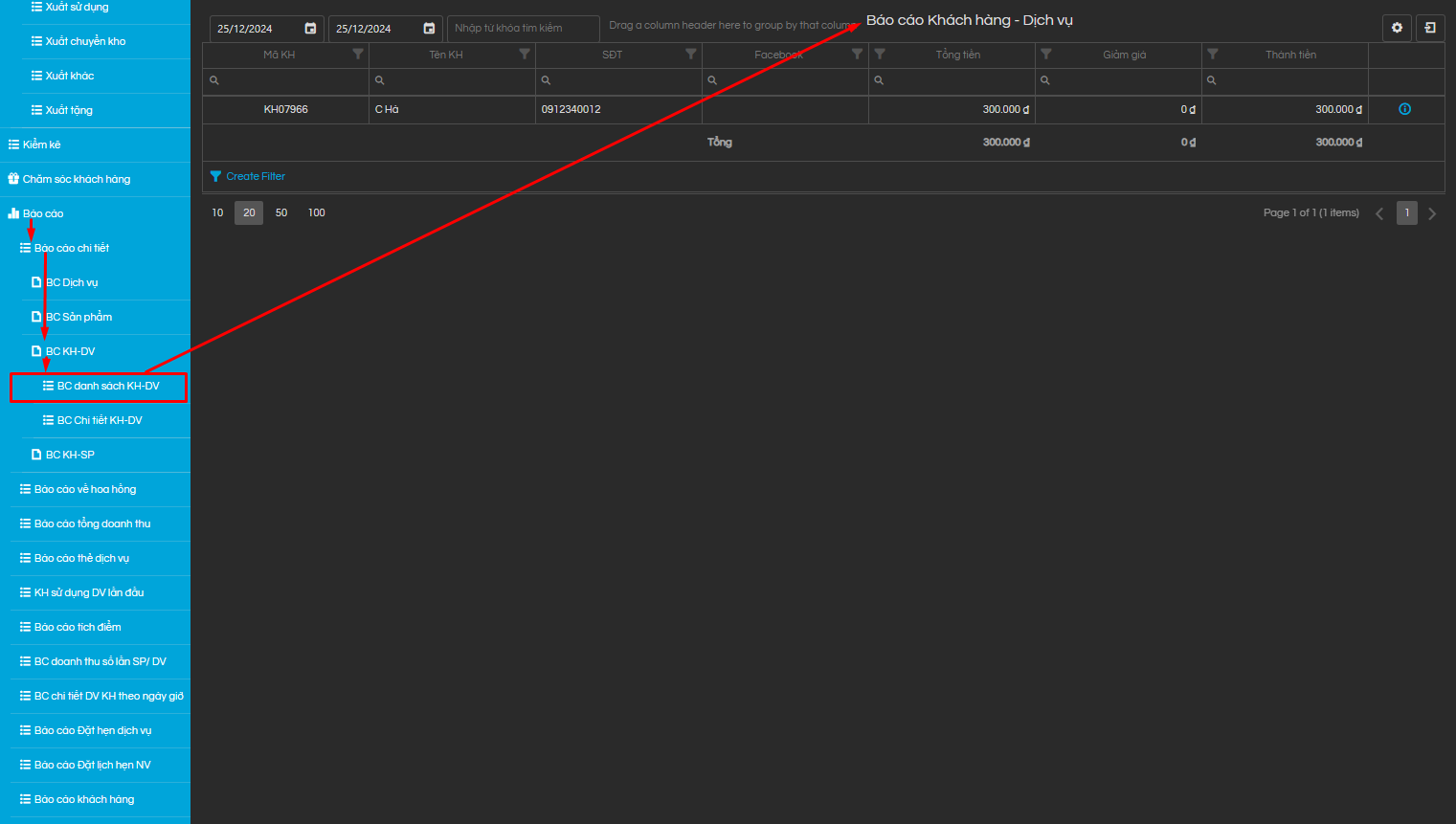The height and width of the screenshot is (824, 1456).
Task: Set page size to 50 items
Action: pyautogui.click(x=281, y=212)
